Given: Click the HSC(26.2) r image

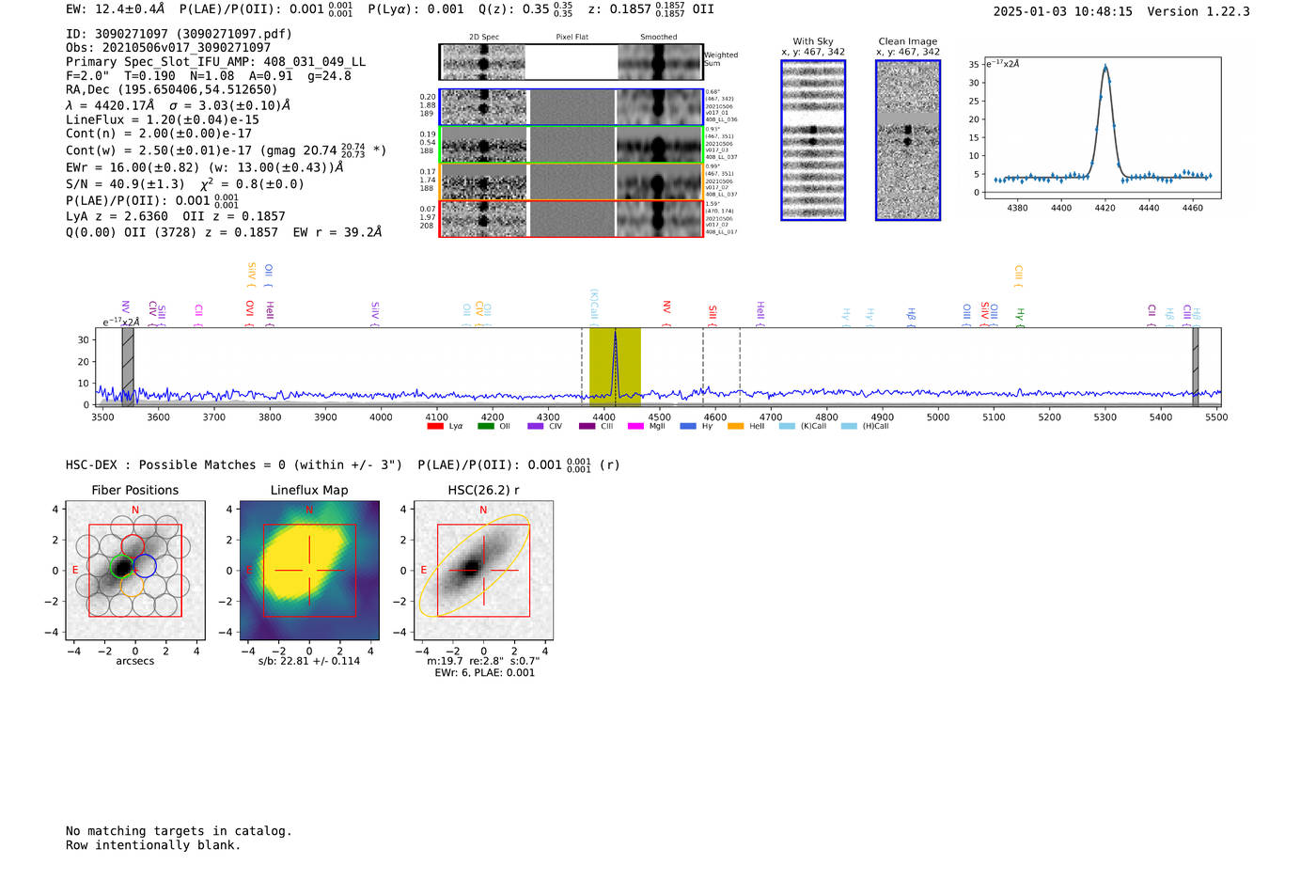Looking at the screenshot, I should click(x=483, y=571).
